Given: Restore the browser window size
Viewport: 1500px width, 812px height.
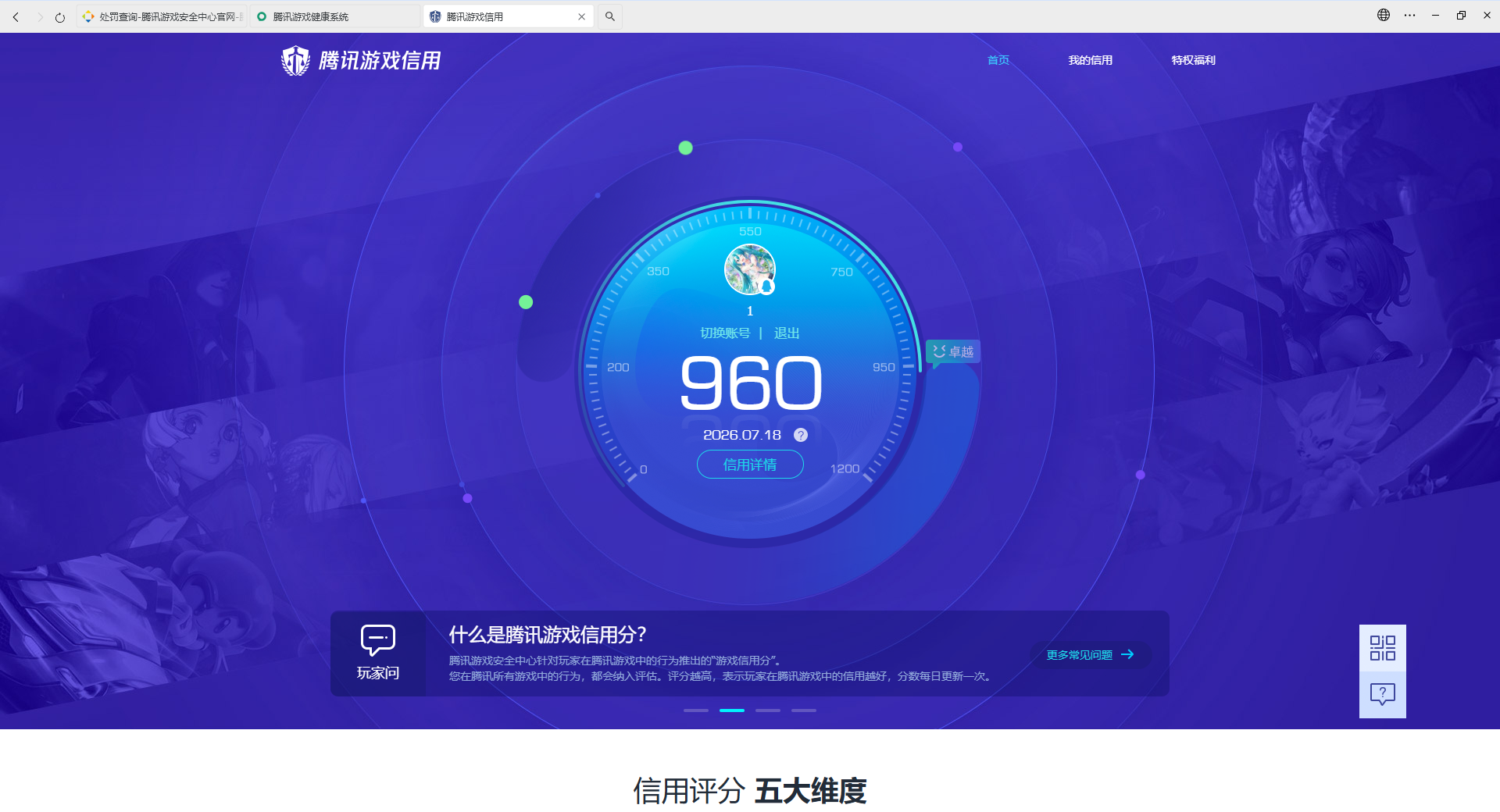Looking at the screenshot, I should pos(1461,15).
